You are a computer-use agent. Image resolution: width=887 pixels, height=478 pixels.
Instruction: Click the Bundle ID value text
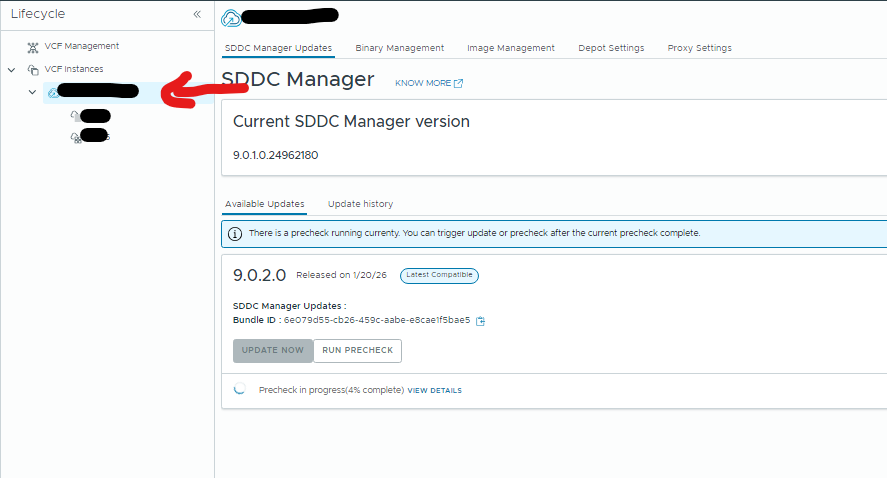377,320
